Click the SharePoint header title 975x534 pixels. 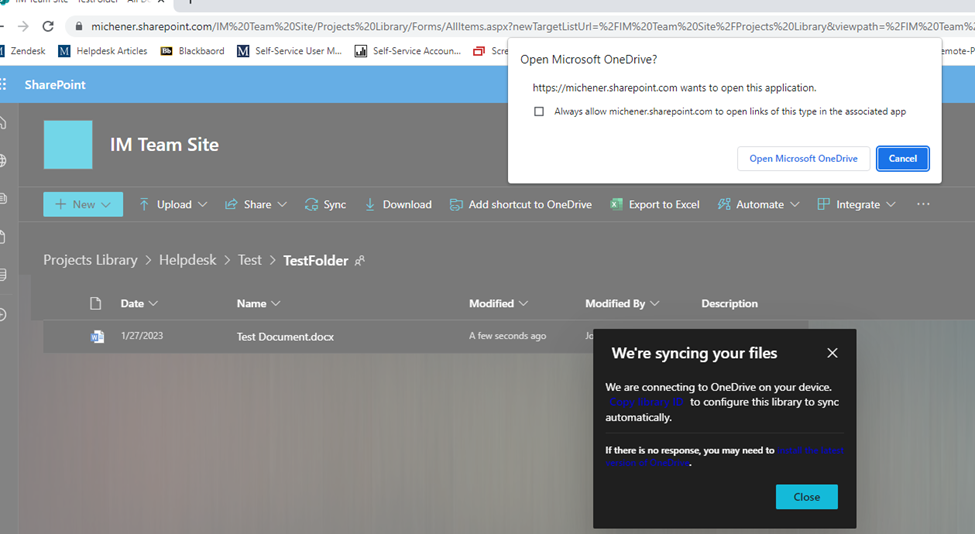tap(55, 85)
